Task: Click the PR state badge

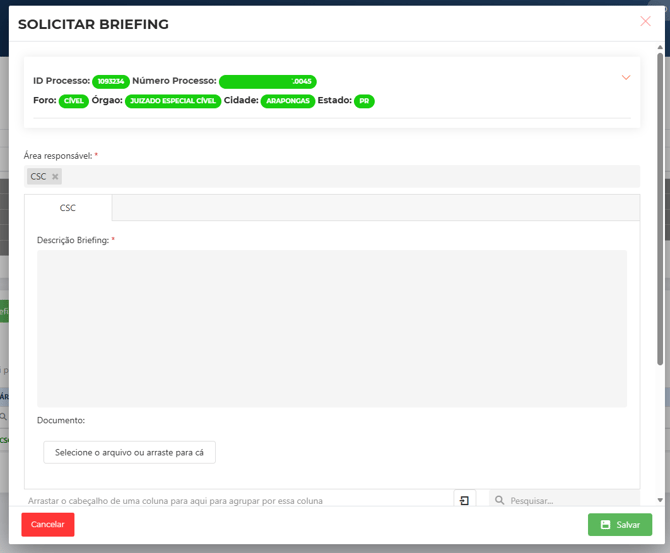Action: pos(364,101)
